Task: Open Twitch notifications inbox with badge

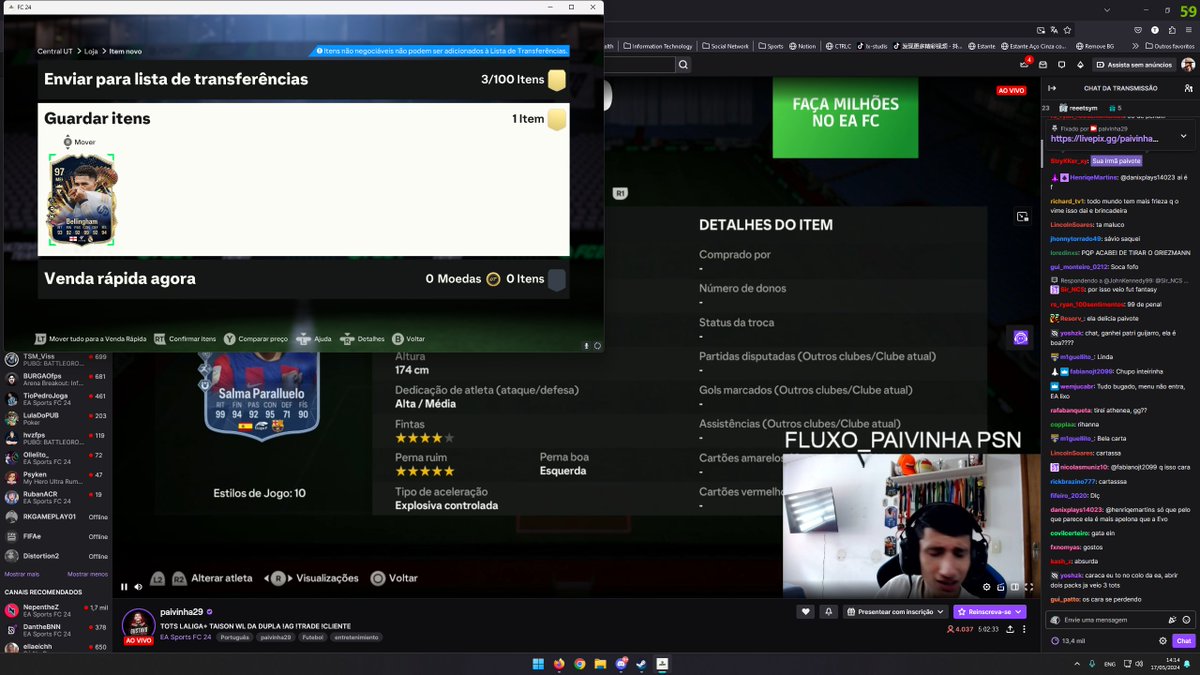Action: tap(1026, 65)
